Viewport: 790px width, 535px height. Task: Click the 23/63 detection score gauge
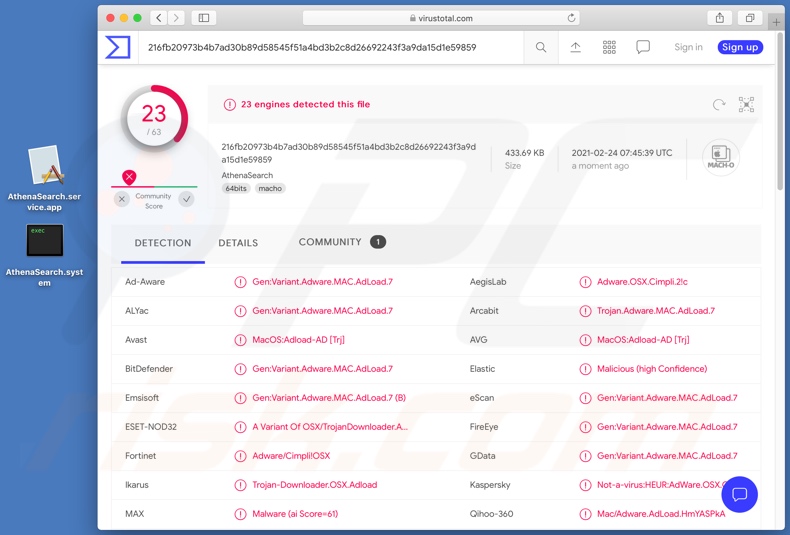[x=154, y=119]
